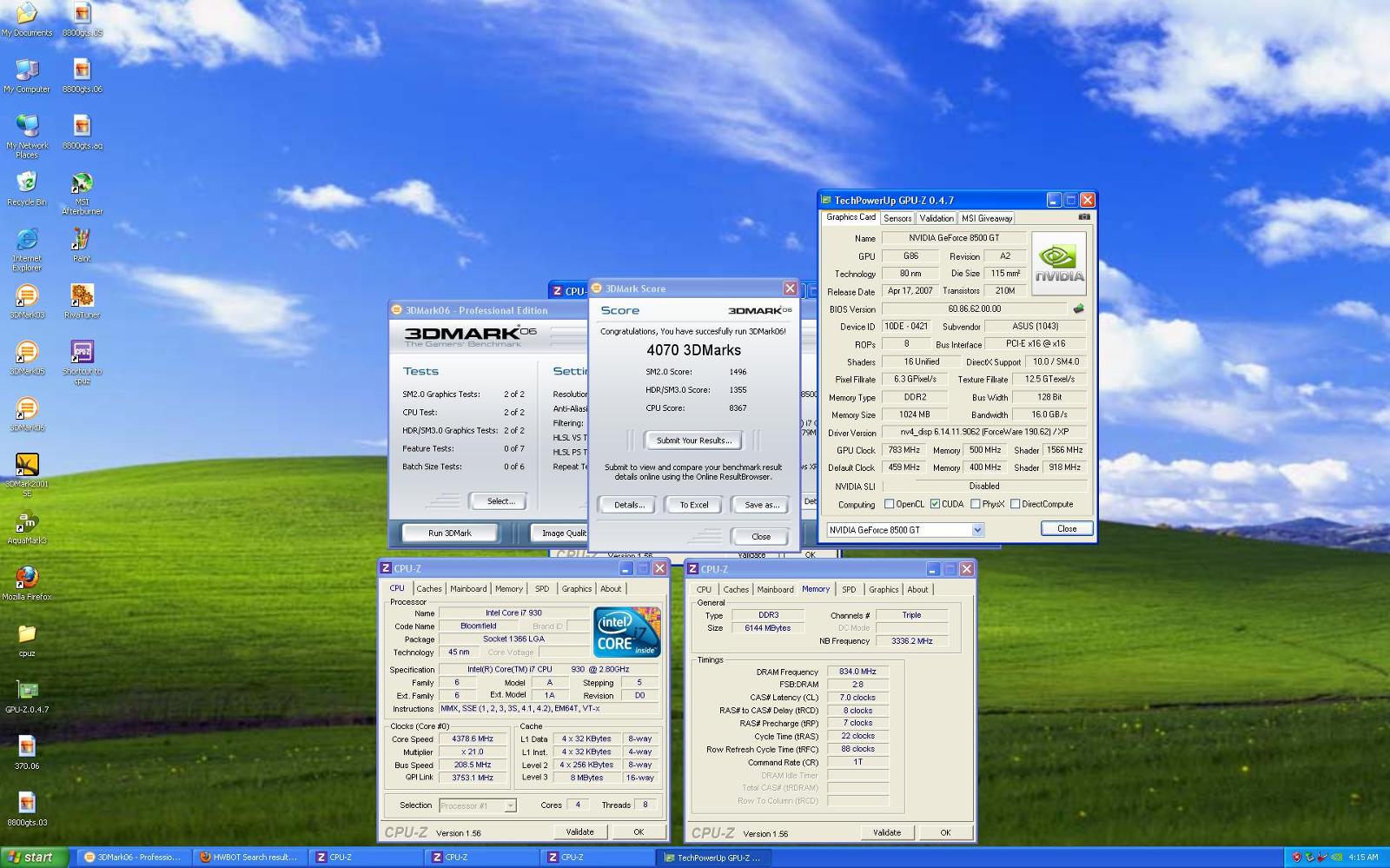This screenshot has height=868, width=1390.
Task: Switch to GPU-Z Validation tab
Action: 937,219
